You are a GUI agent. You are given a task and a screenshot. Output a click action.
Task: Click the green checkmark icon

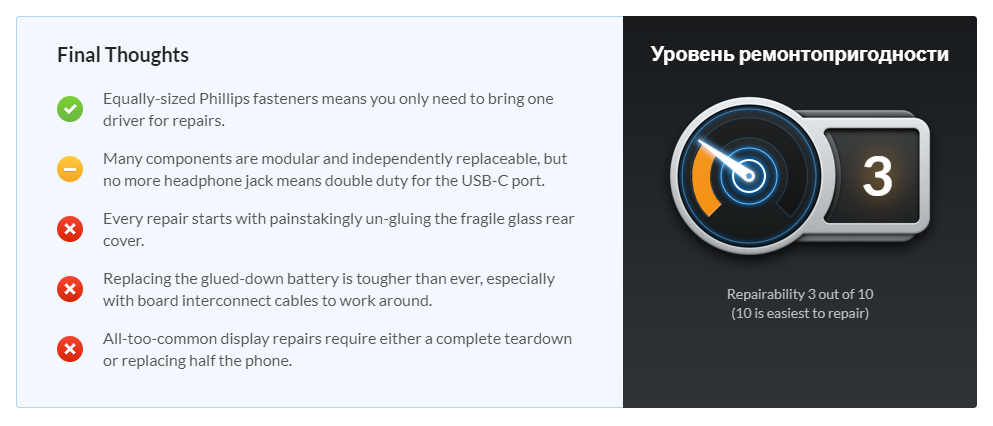click(70, 110)
